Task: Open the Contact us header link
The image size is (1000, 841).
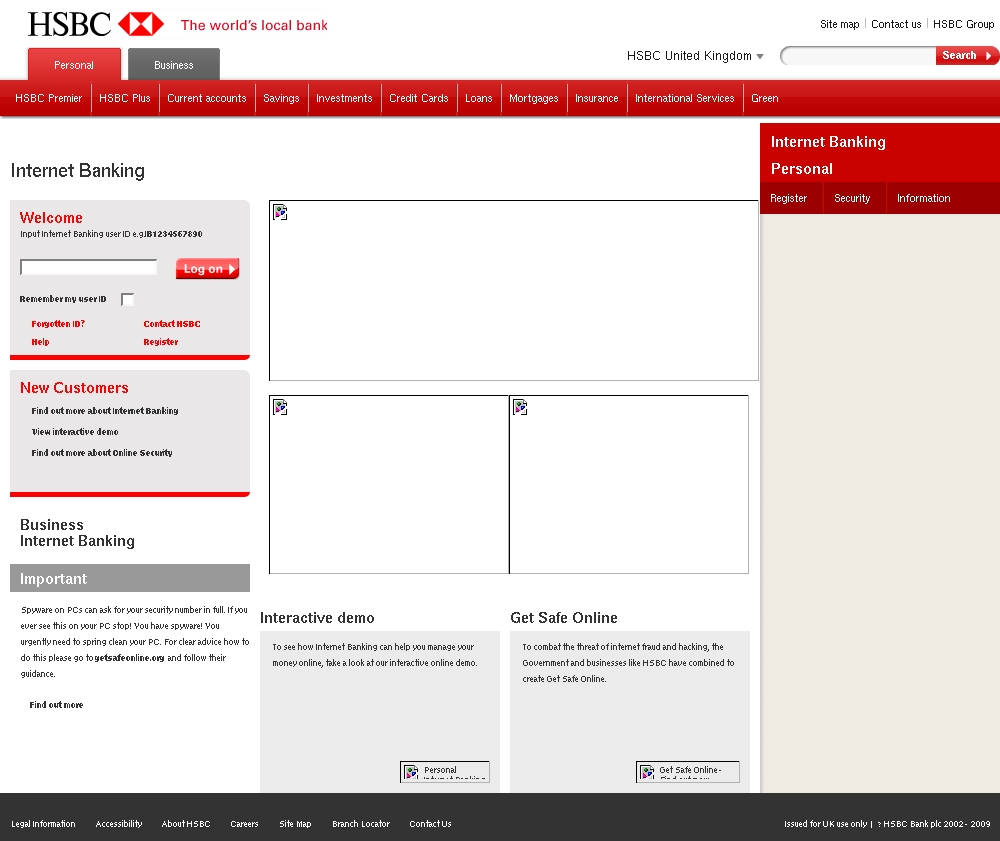Action: click(x=896, y=24)
